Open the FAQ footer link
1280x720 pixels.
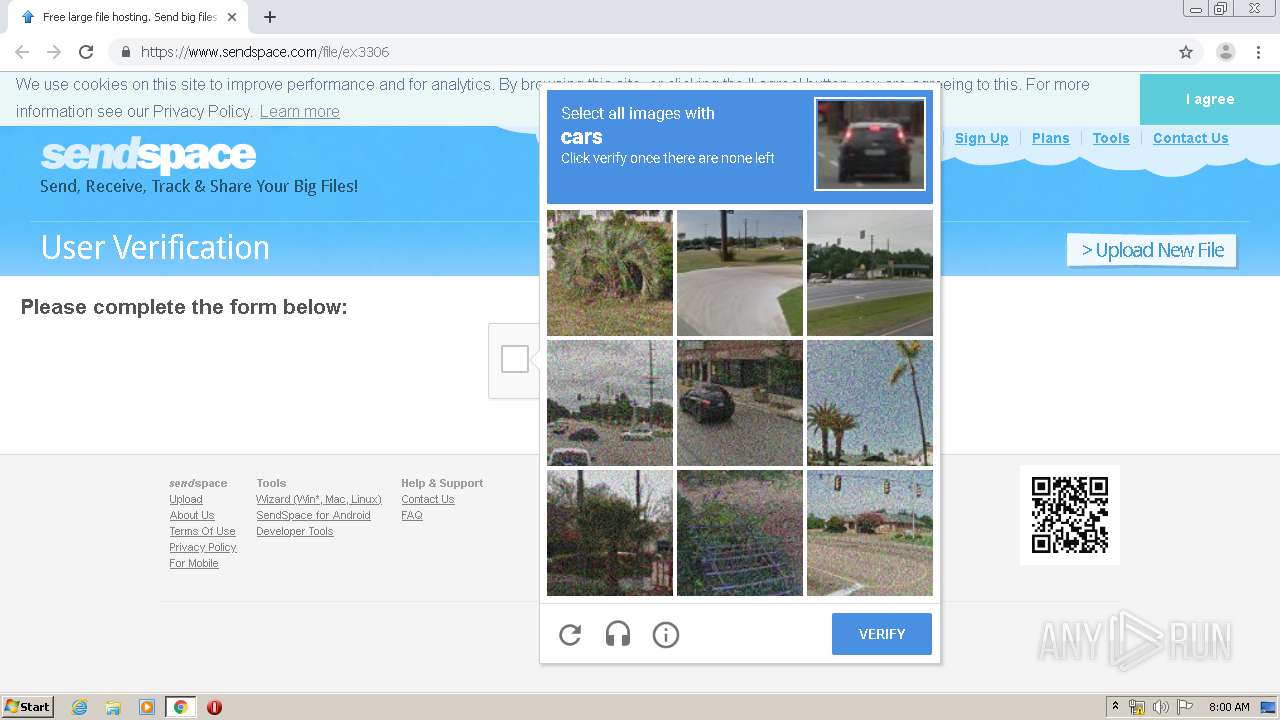click(x=412, y=515)
